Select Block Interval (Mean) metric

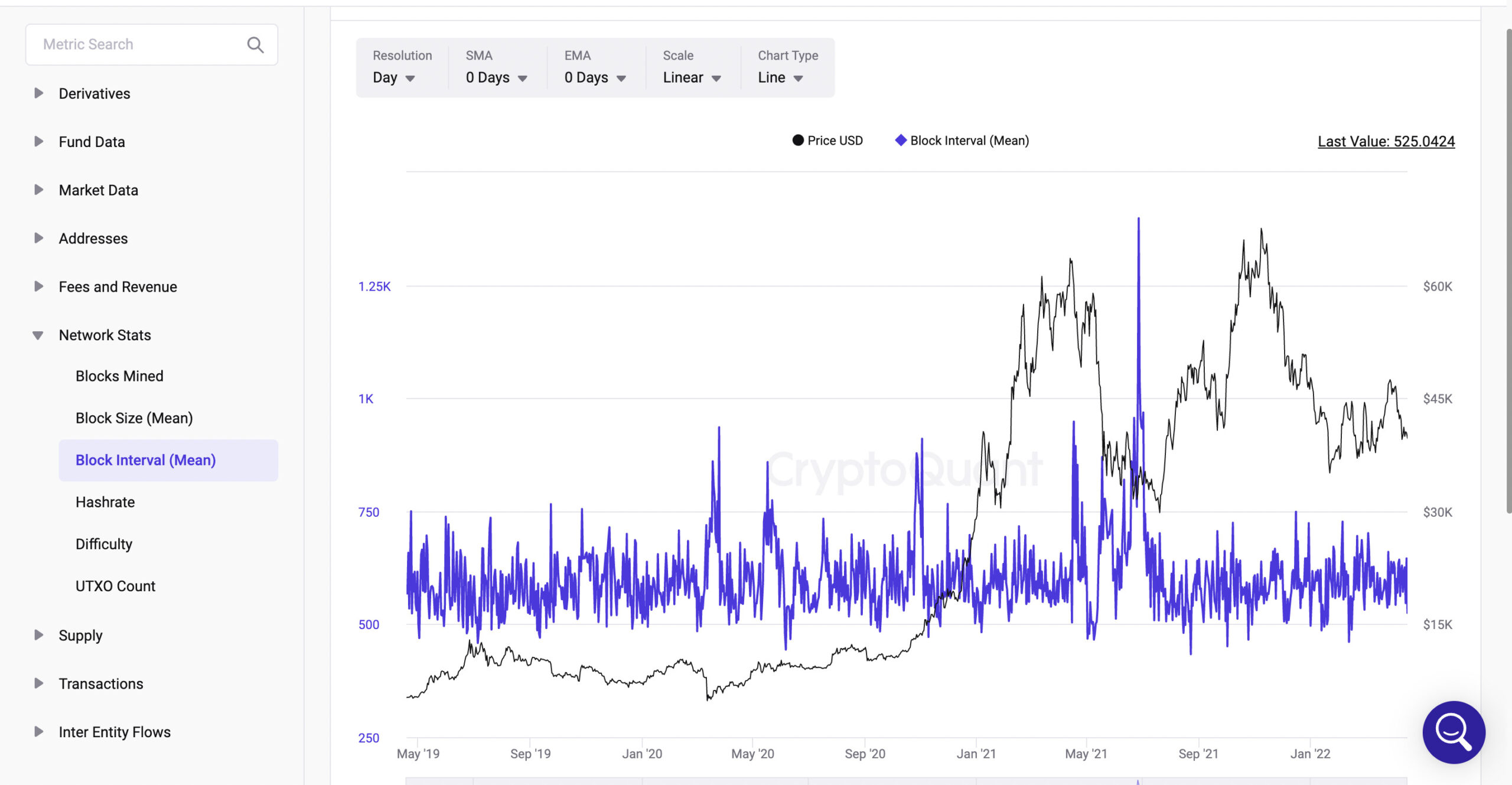(x=168, y=460)
